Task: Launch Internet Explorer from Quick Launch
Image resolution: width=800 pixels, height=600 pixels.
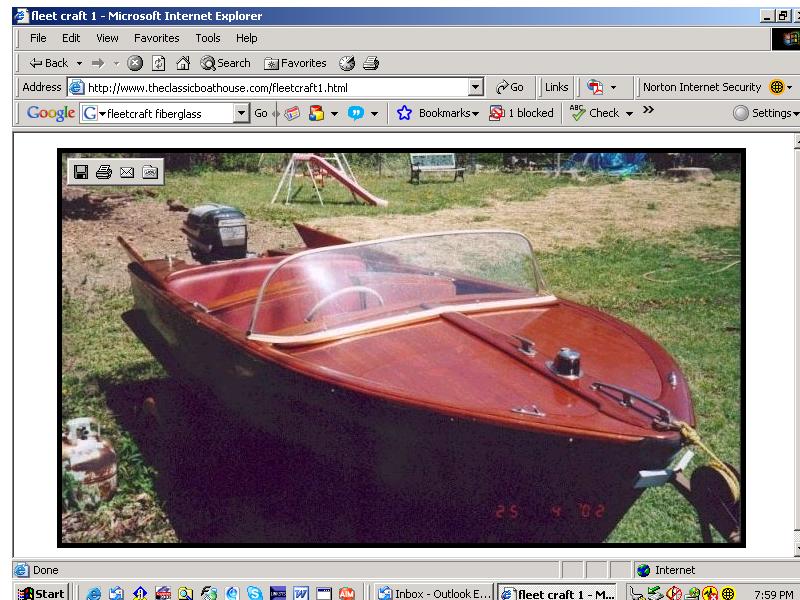Action: pos(93,593)
